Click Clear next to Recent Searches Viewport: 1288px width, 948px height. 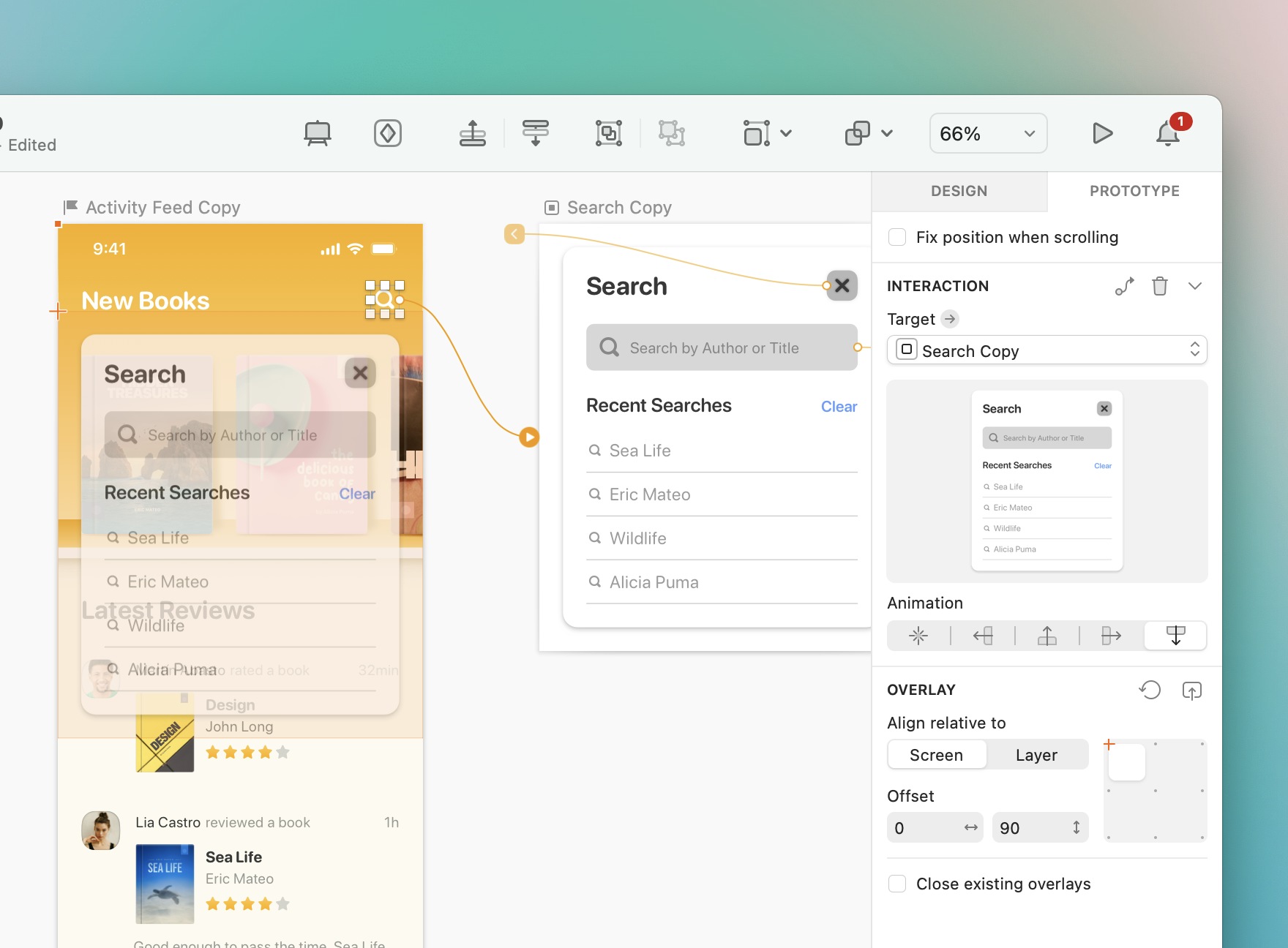839,406
